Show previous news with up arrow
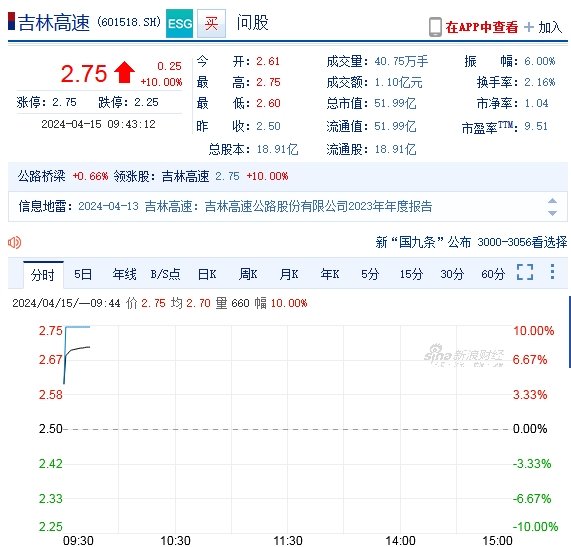 click(x=552, y=201)
